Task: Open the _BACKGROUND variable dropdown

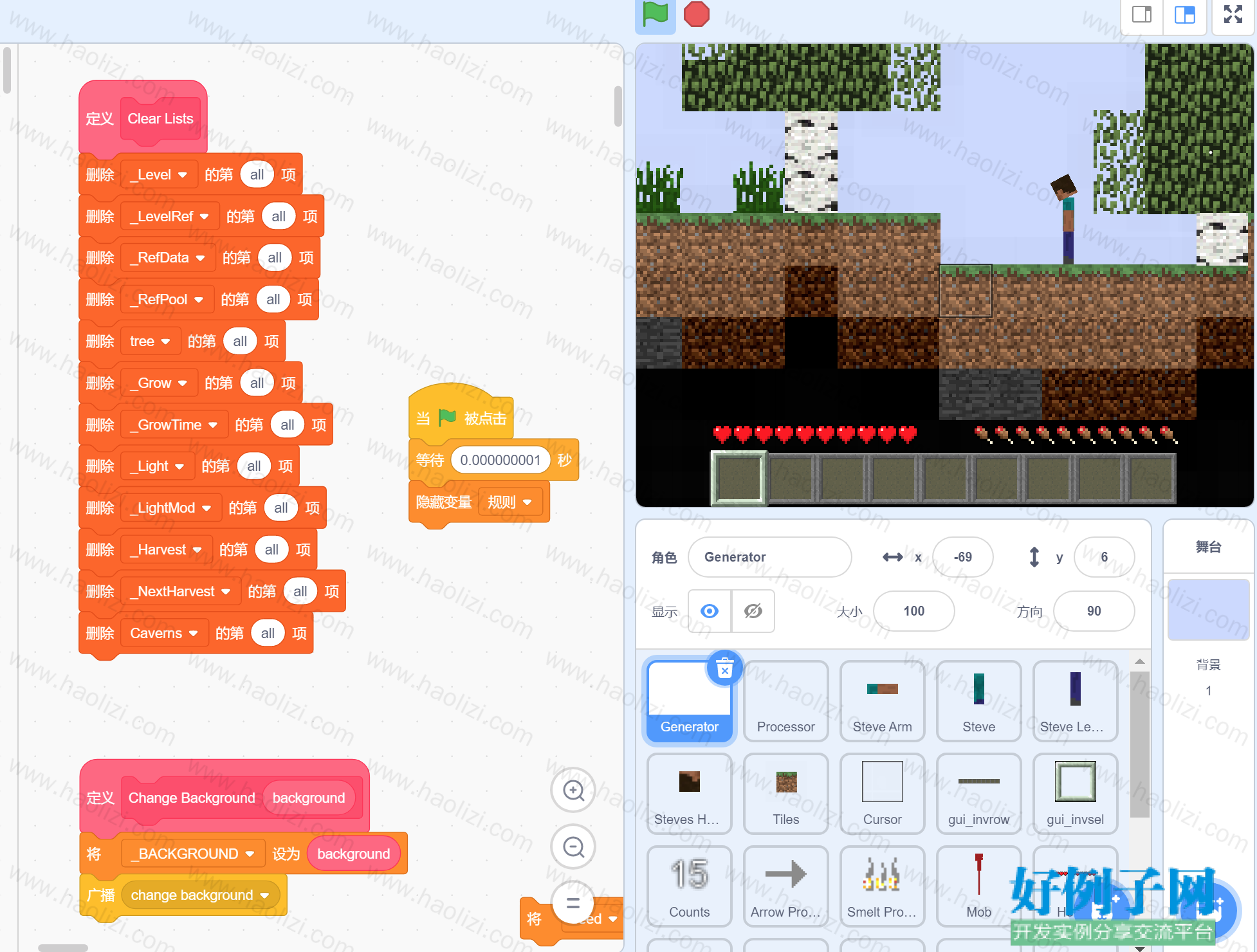Action: point(193,854)
